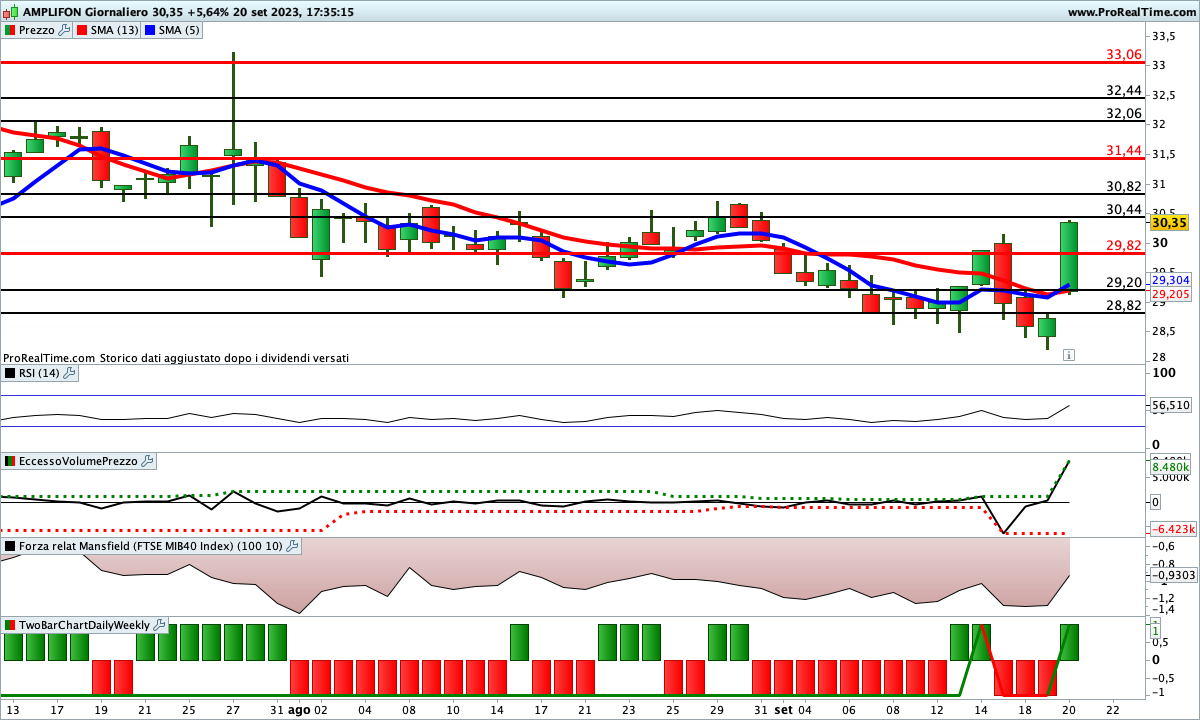1200x720 pixels.
Task: Click the Storico dati aggiustato dividend note
Action: coord(225,357)
